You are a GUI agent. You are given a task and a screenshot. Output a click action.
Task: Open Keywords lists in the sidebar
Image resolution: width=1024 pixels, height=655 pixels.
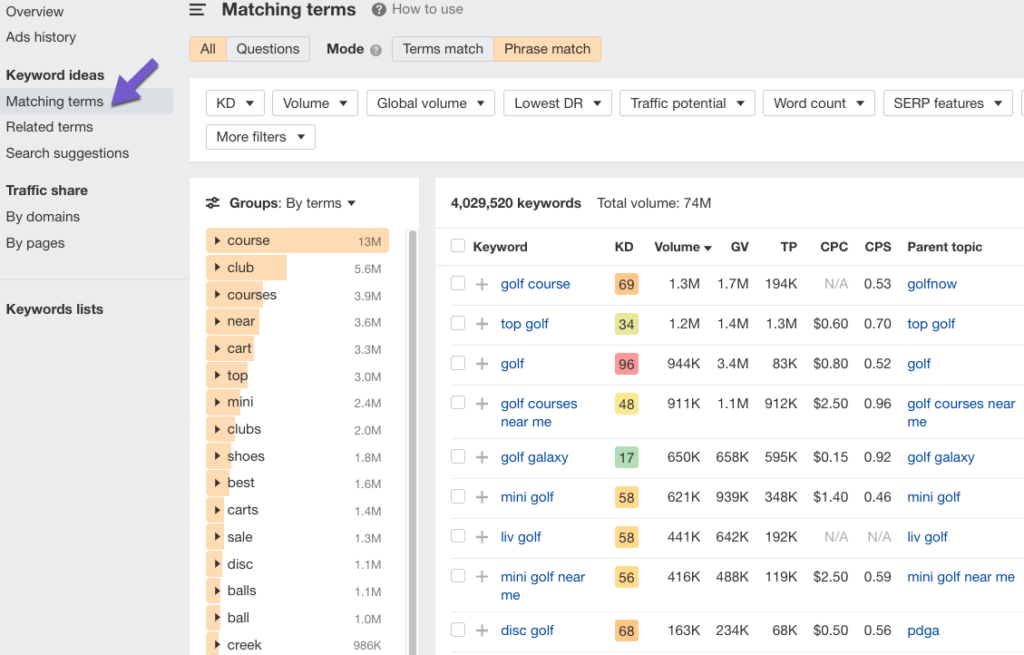(x=55, y=309)
